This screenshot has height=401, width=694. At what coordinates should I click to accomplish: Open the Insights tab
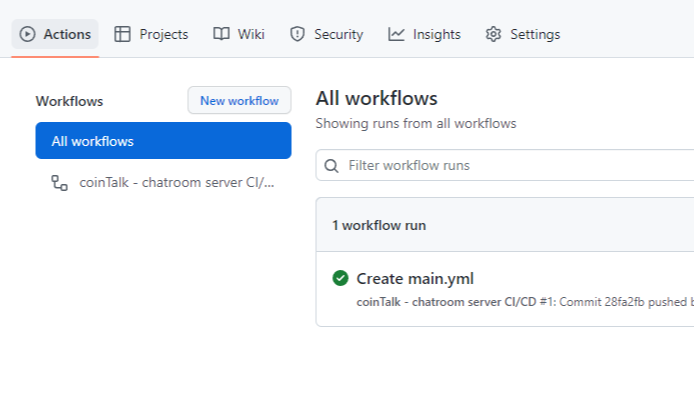(x=424, y=34)
